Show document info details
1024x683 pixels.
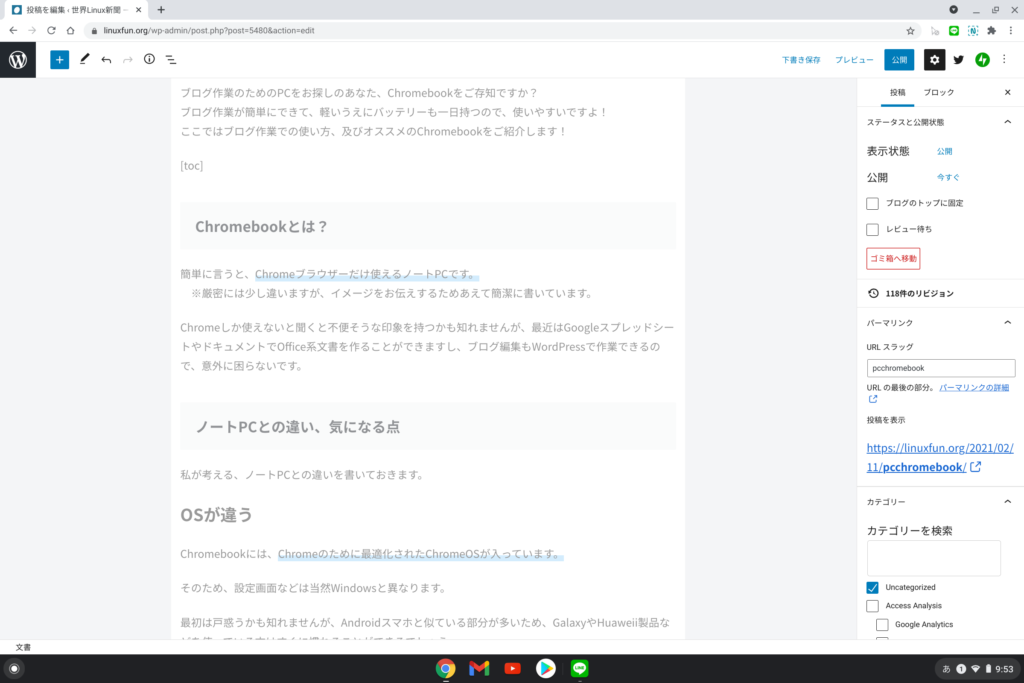coord(150,59)
